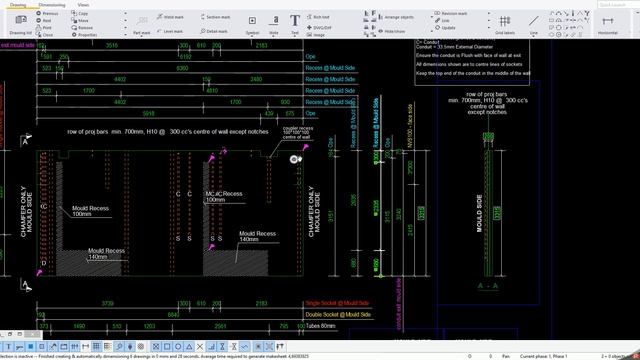Expand the arrow beside Link

[x=489, y=20]
